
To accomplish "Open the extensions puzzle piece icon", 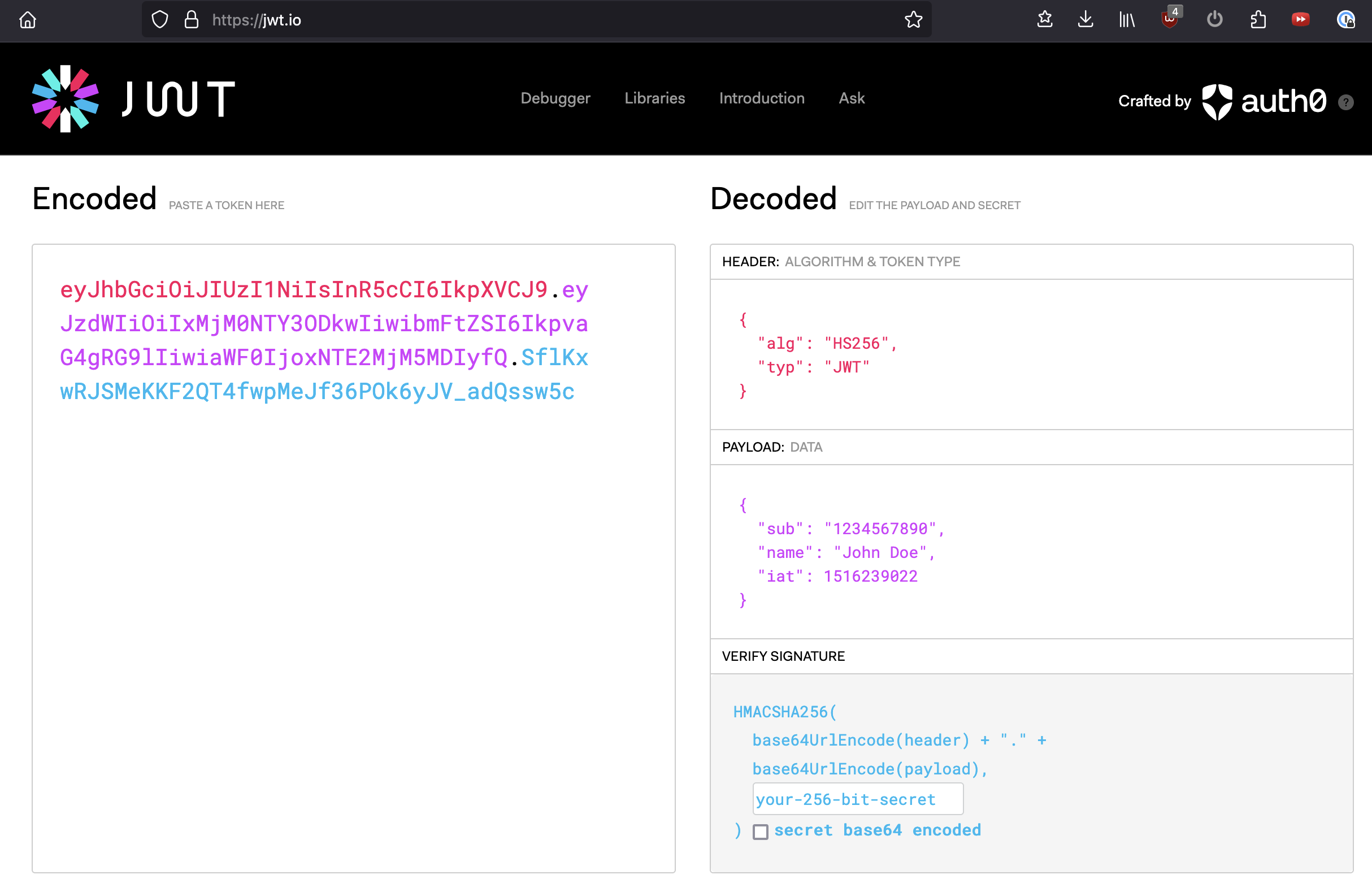I will coord(1258,20).
